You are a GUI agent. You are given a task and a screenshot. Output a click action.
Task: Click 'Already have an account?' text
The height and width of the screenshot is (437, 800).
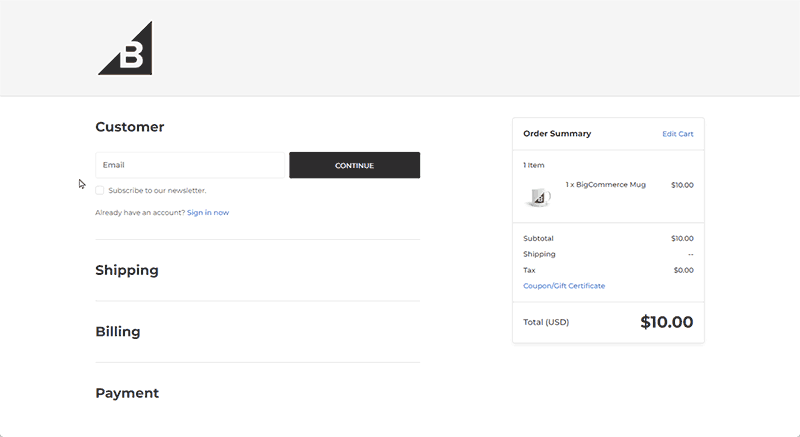click(x=140, y=213)
